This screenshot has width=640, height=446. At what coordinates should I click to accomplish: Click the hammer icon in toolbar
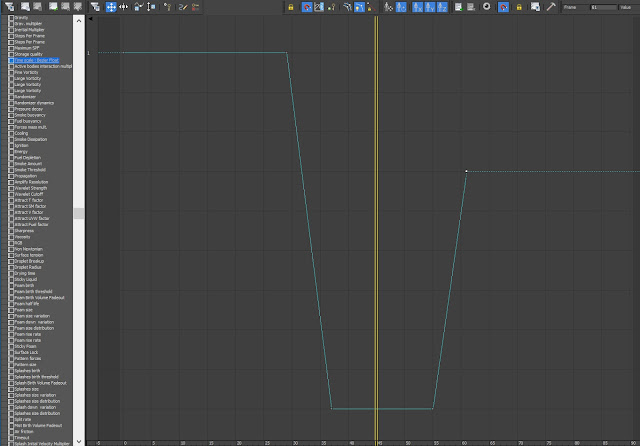click(551, 7)
